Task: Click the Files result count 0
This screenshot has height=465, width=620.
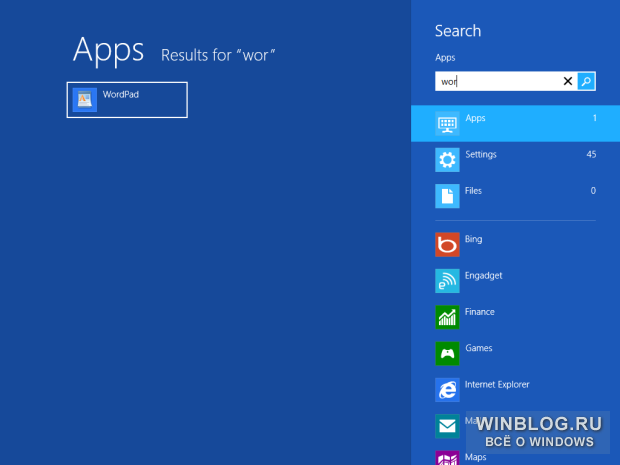Action: pos(593,191)
